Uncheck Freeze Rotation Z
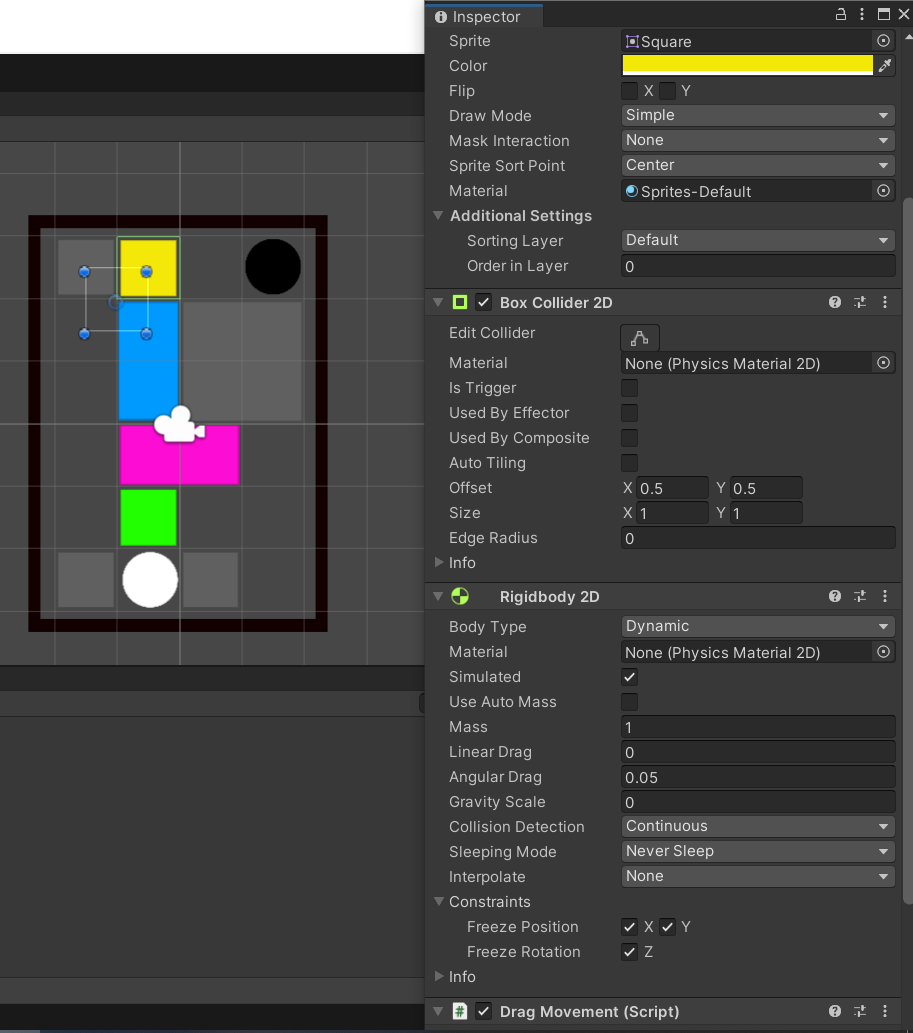 (x=630, y=952)
